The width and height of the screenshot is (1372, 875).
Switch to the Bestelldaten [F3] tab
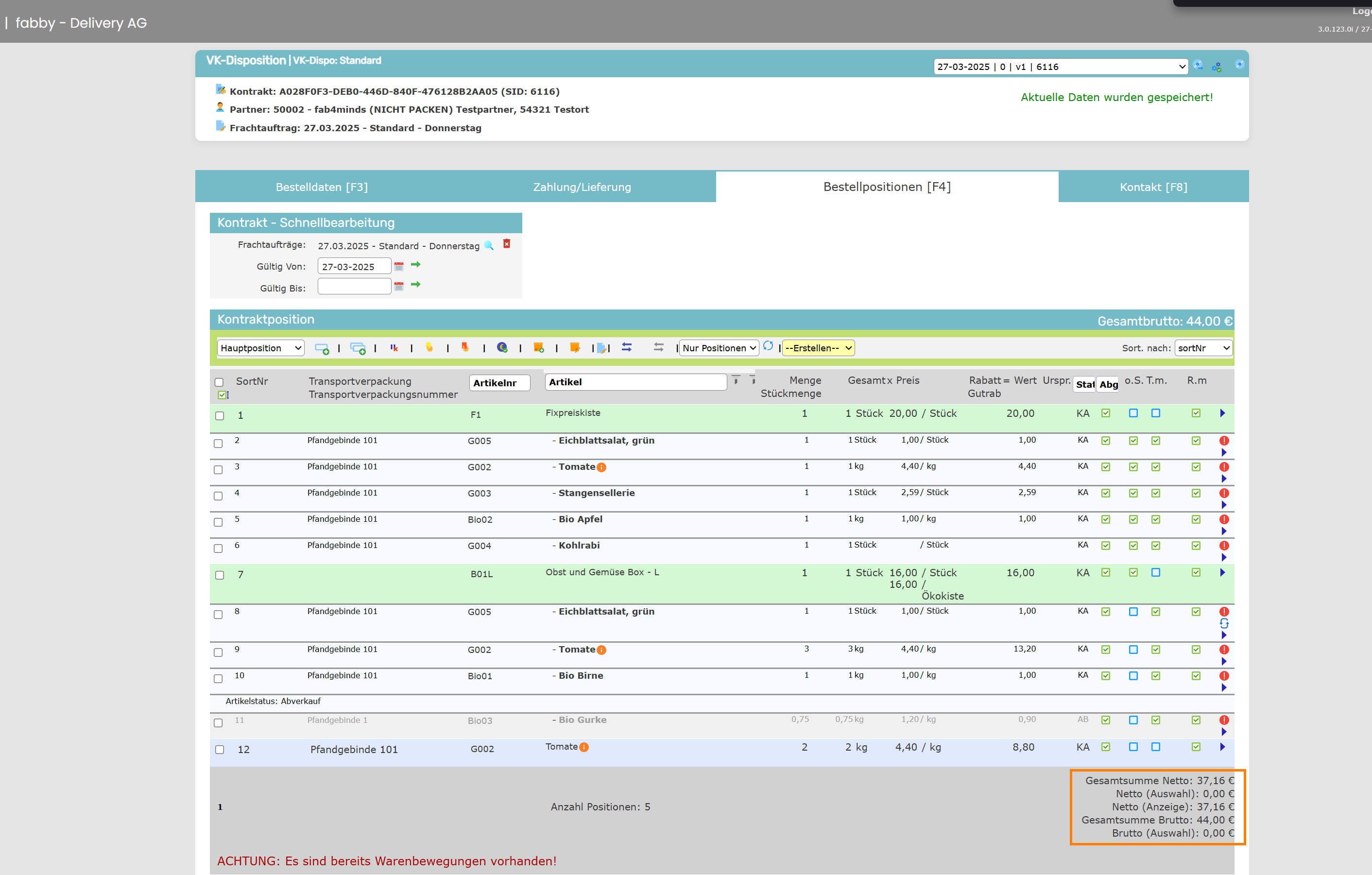(x=322, y=187)
